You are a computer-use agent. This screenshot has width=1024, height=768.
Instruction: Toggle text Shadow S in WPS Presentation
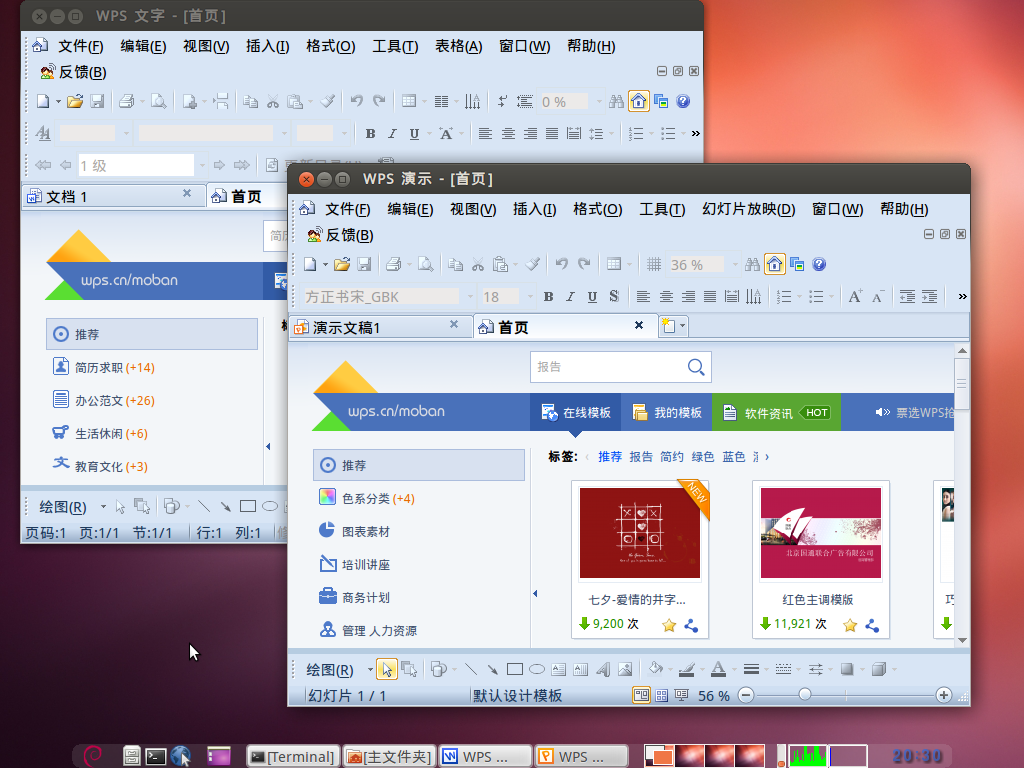pyautogui.click(x=614, y=296)
